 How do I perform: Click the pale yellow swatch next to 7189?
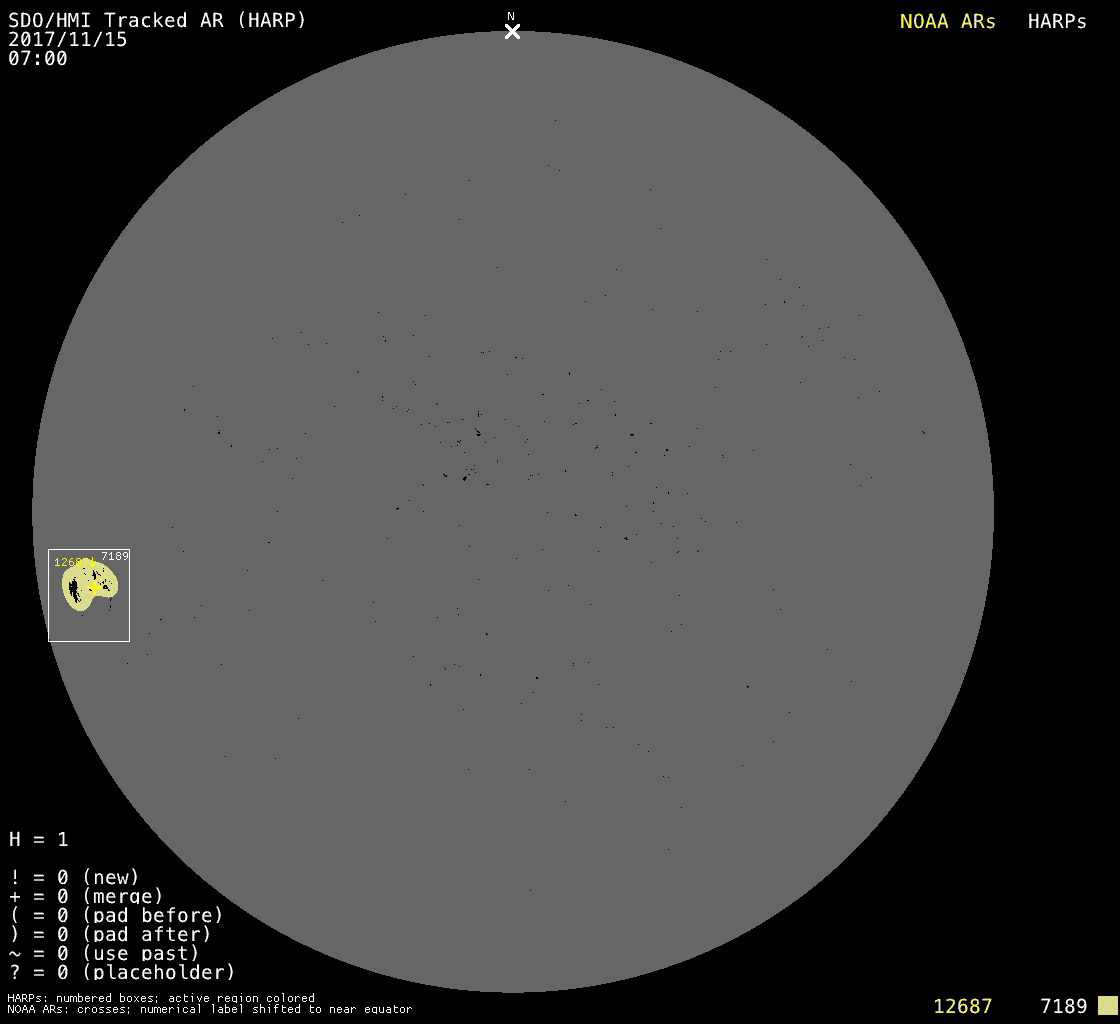[x=1107, y=1005]
